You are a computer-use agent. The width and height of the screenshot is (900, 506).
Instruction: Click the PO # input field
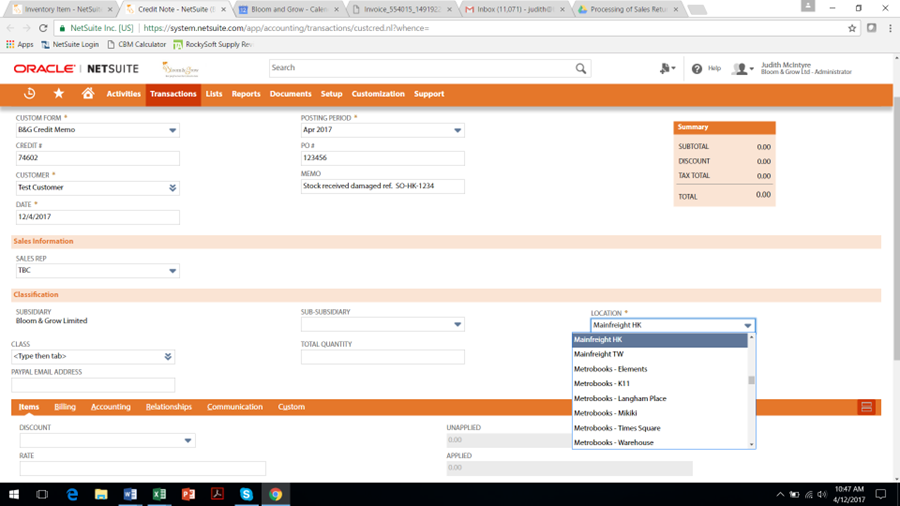click(x=382, y=158)
